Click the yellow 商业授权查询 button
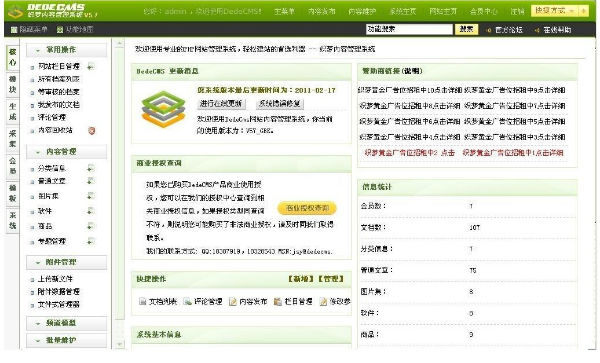The image size is (600, 363). [307, 208]
